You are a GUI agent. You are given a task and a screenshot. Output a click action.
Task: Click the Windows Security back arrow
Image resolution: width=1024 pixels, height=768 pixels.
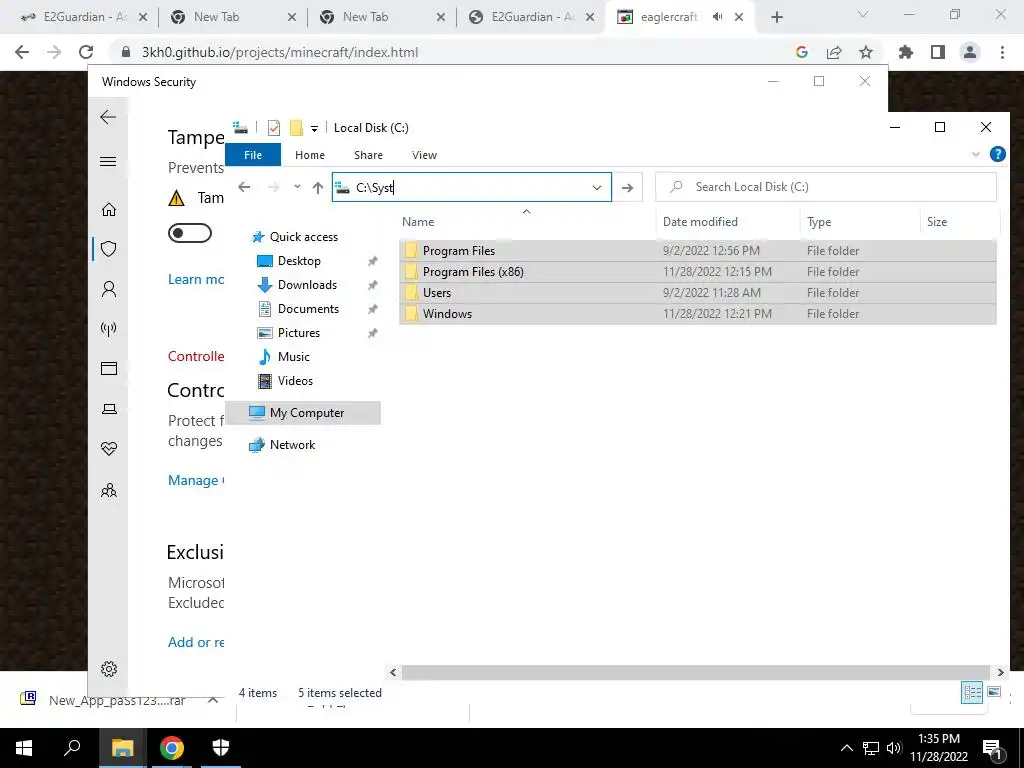tap(108, 117)
